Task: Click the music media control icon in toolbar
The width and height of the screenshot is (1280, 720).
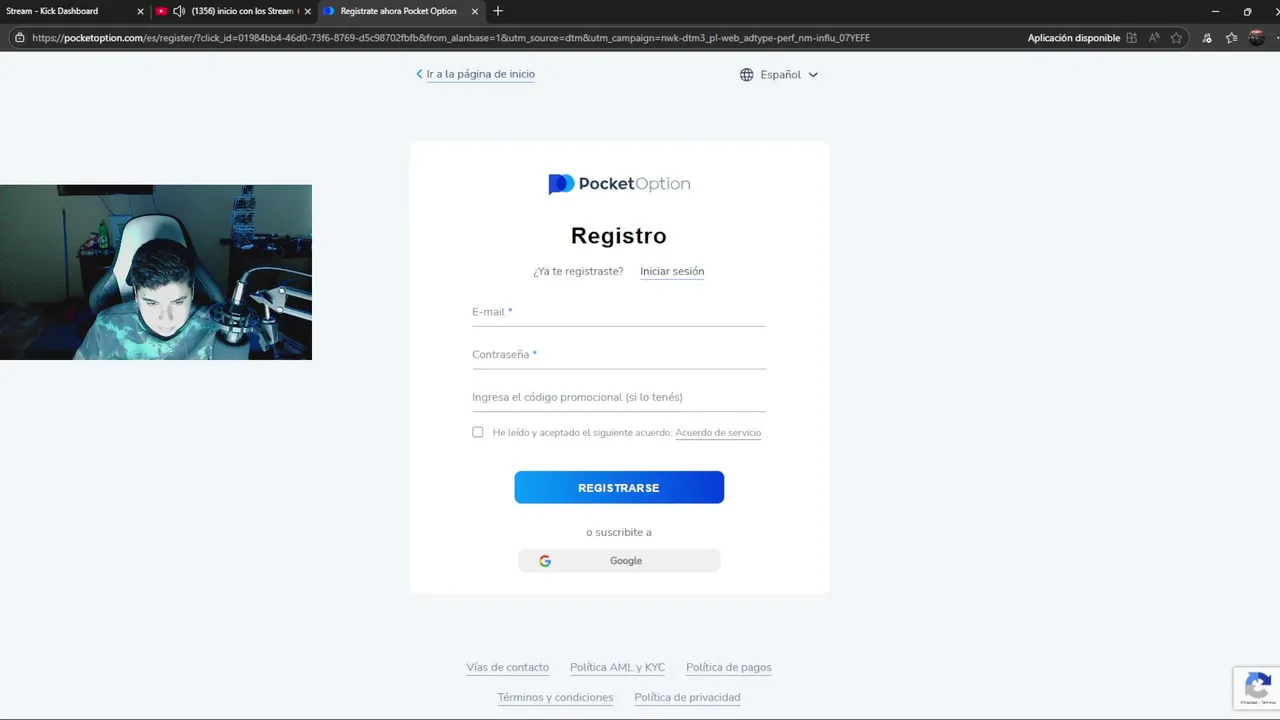Action: pos(1207,38)
